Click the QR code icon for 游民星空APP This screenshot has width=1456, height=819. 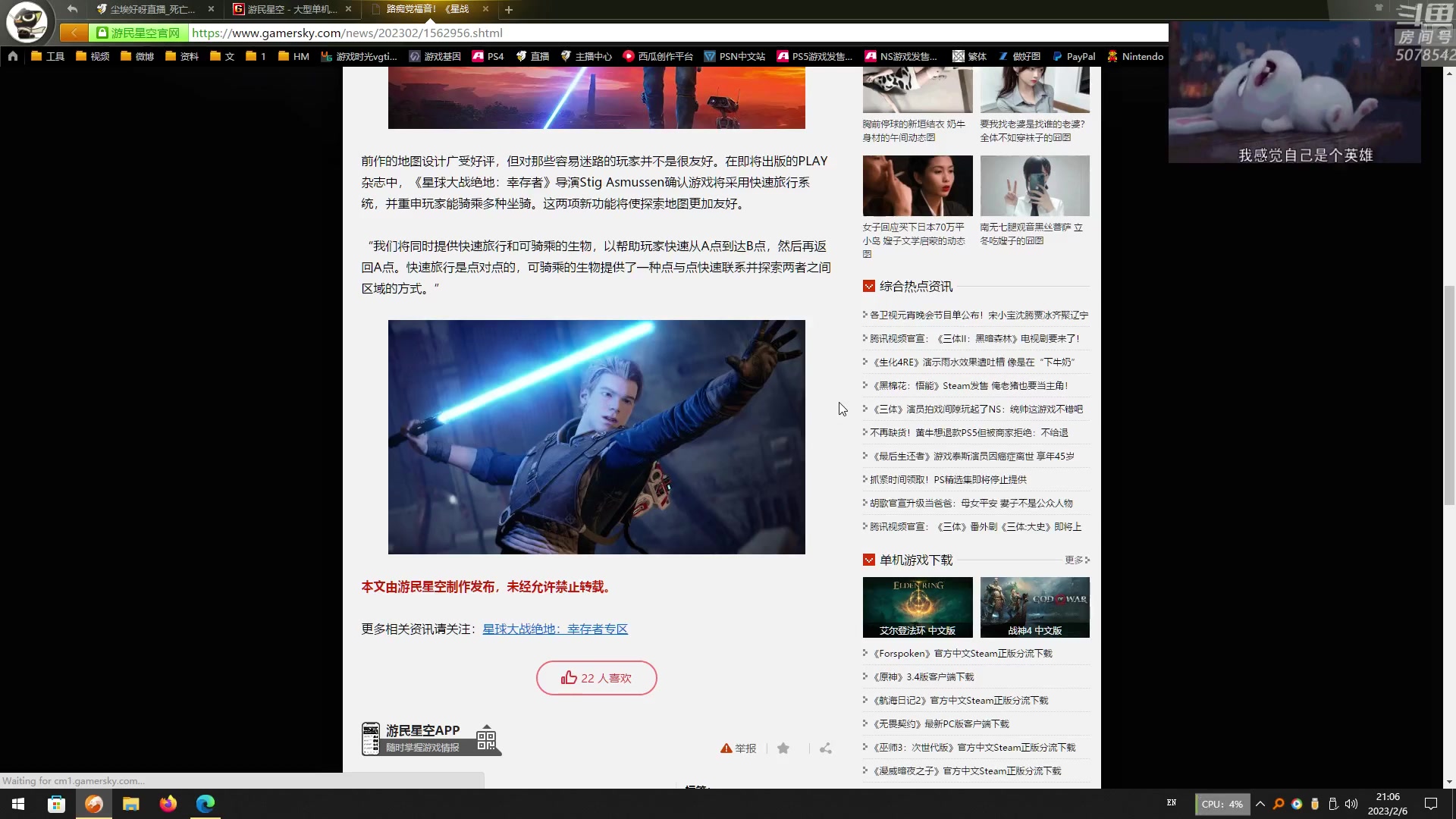point(486,739)
